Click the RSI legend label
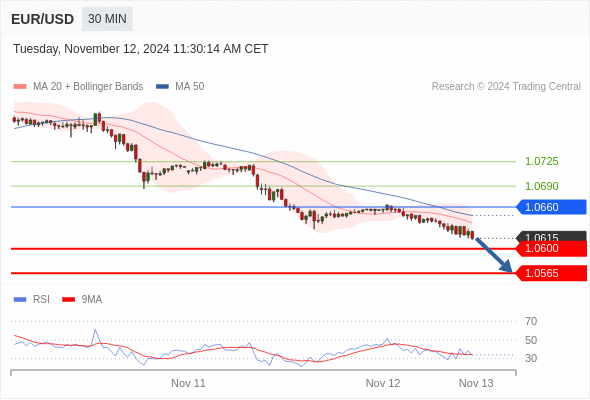Image resolution: width=590 pixels, height=400 pixels. pyautogui.click(x=41, y=300)
